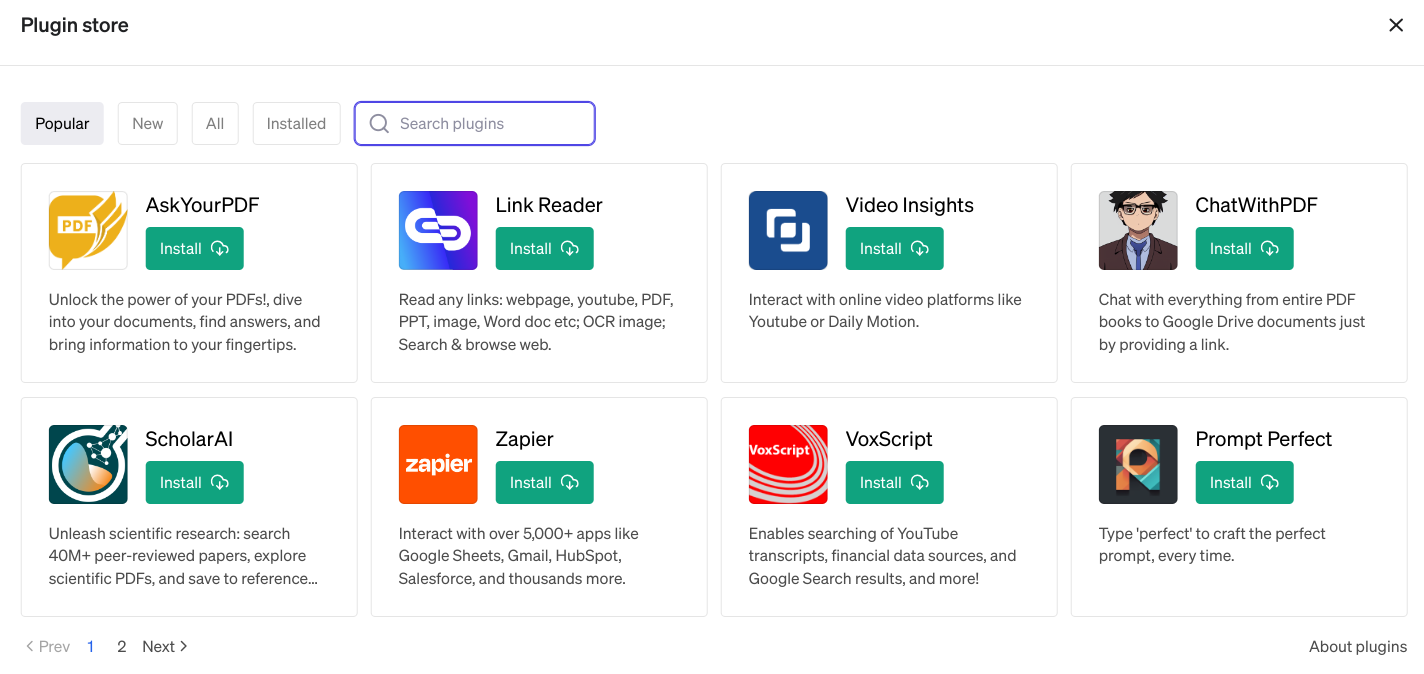The width and height of the screenshot is (1424, 674).
Task: Open the About plugins link
Action: pyautogui.click(x=1357, y=647)
